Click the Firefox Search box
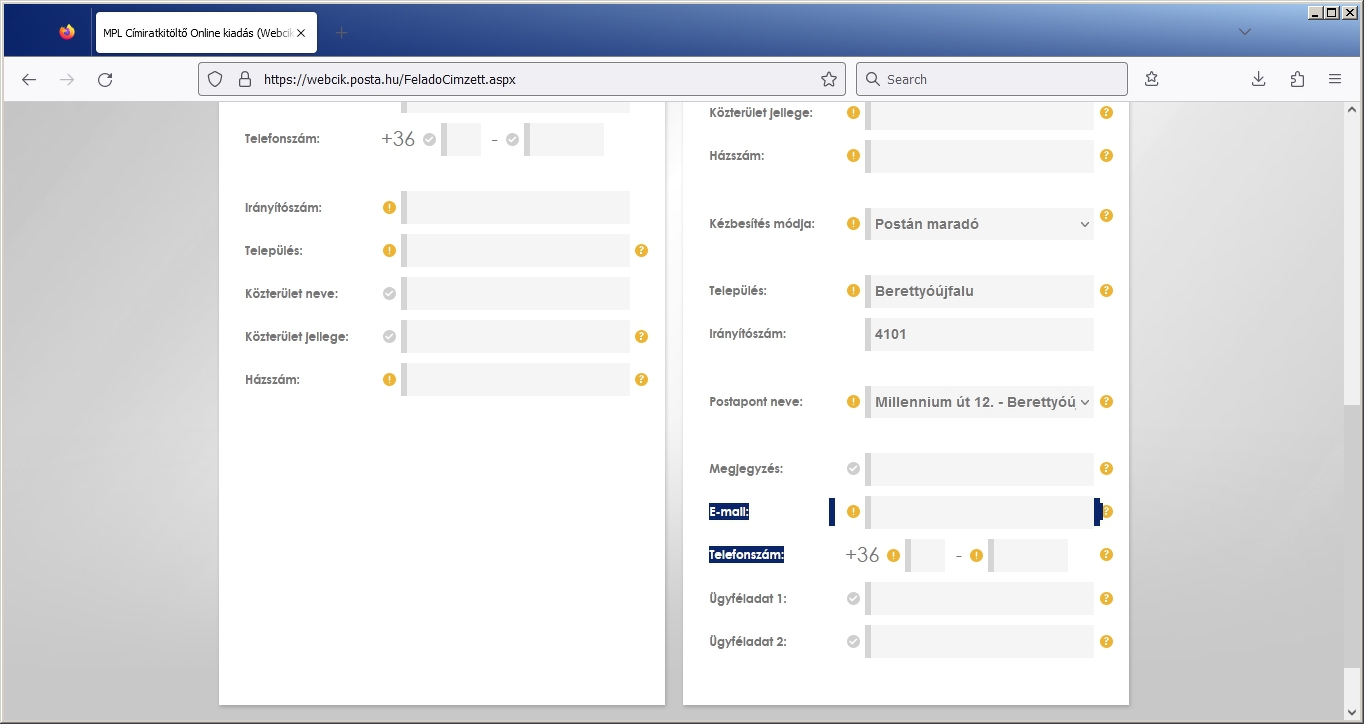 click(x=993, y=79)
